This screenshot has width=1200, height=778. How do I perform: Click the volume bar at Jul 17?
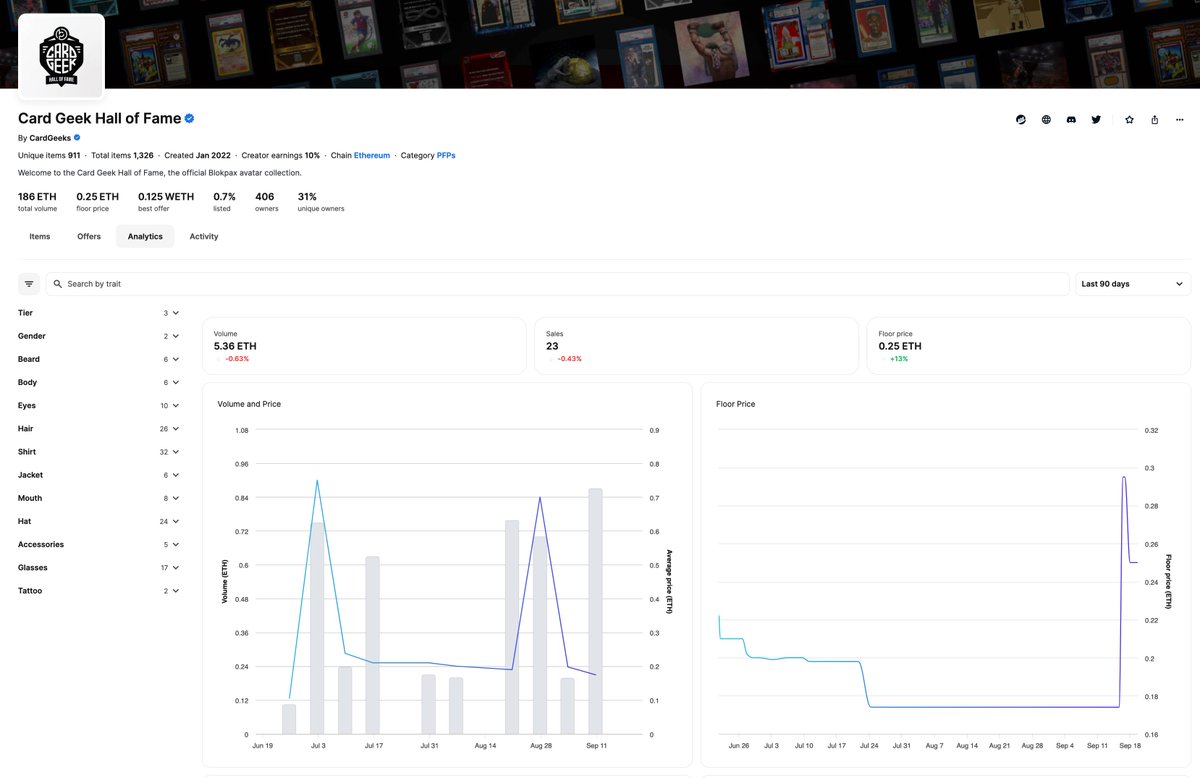pos(372,645)
